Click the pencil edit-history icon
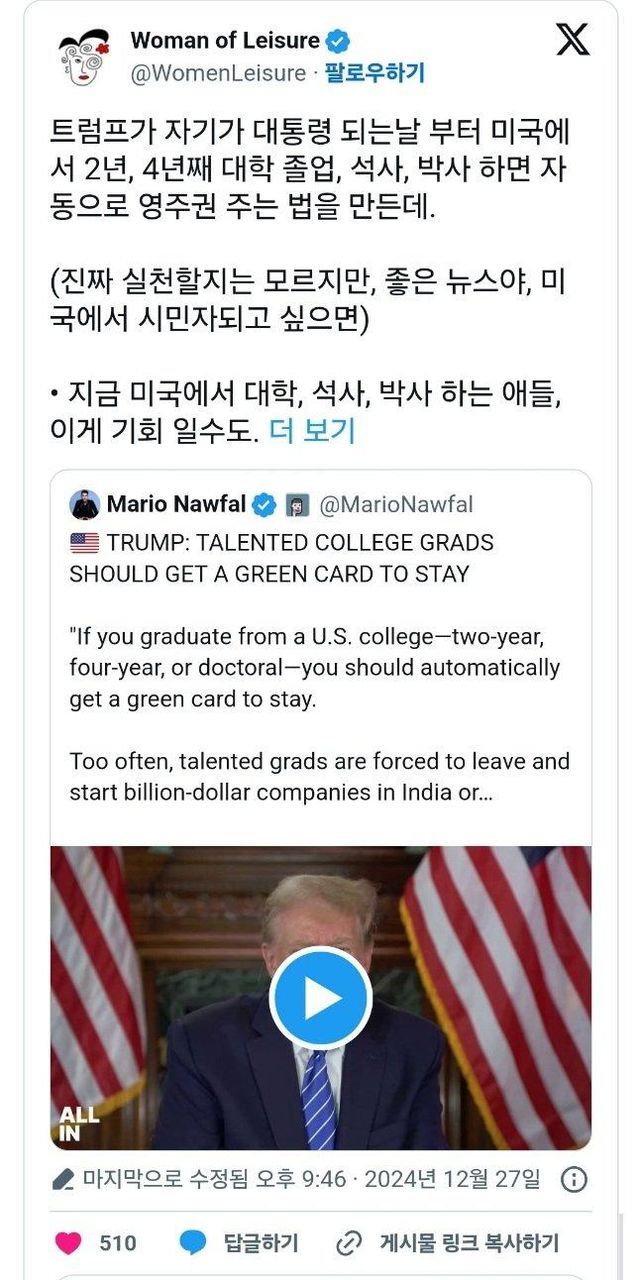 (63, 1180)
